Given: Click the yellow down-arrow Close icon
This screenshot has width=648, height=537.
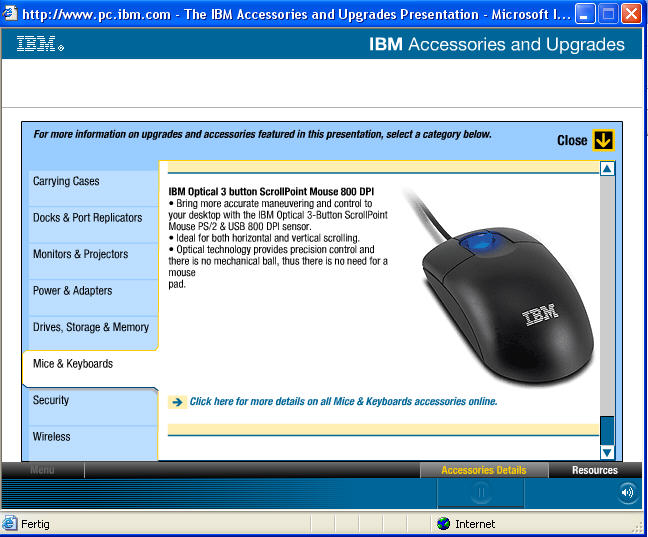Looking at the screenshot, I should 603,140.
